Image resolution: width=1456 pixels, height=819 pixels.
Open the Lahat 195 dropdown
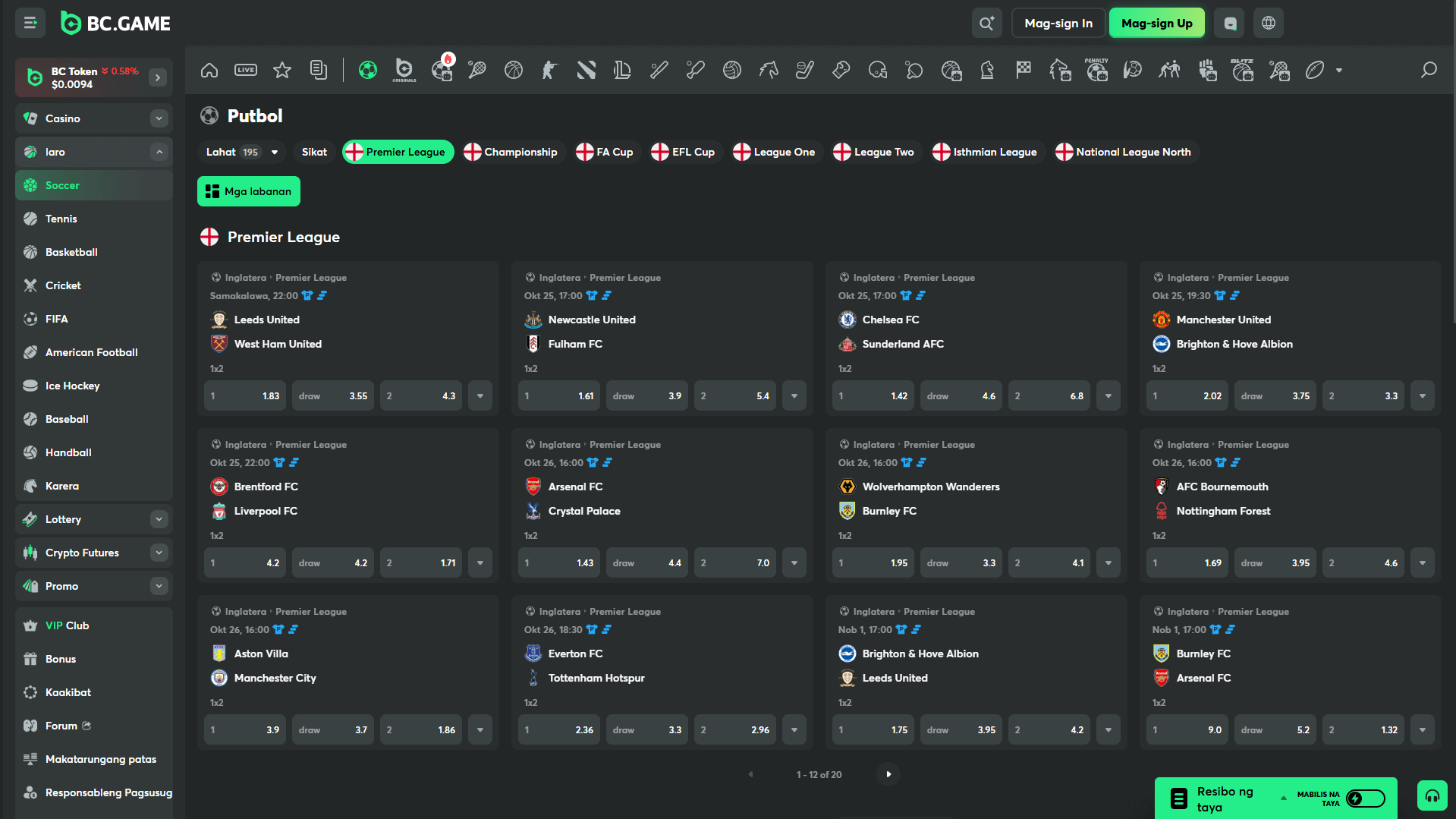241,152
